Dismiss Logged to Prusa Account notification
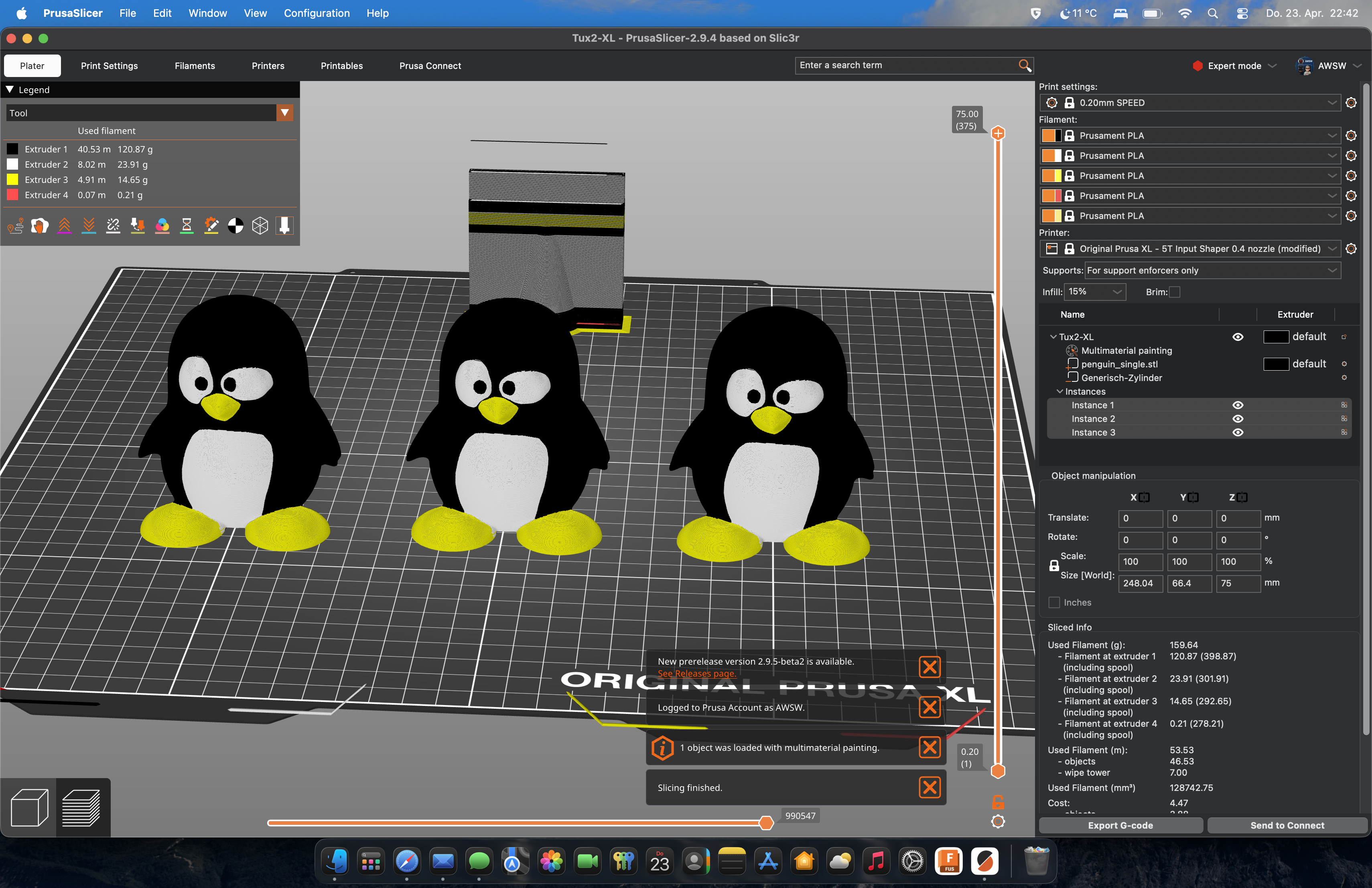 (x=929, y=708)
